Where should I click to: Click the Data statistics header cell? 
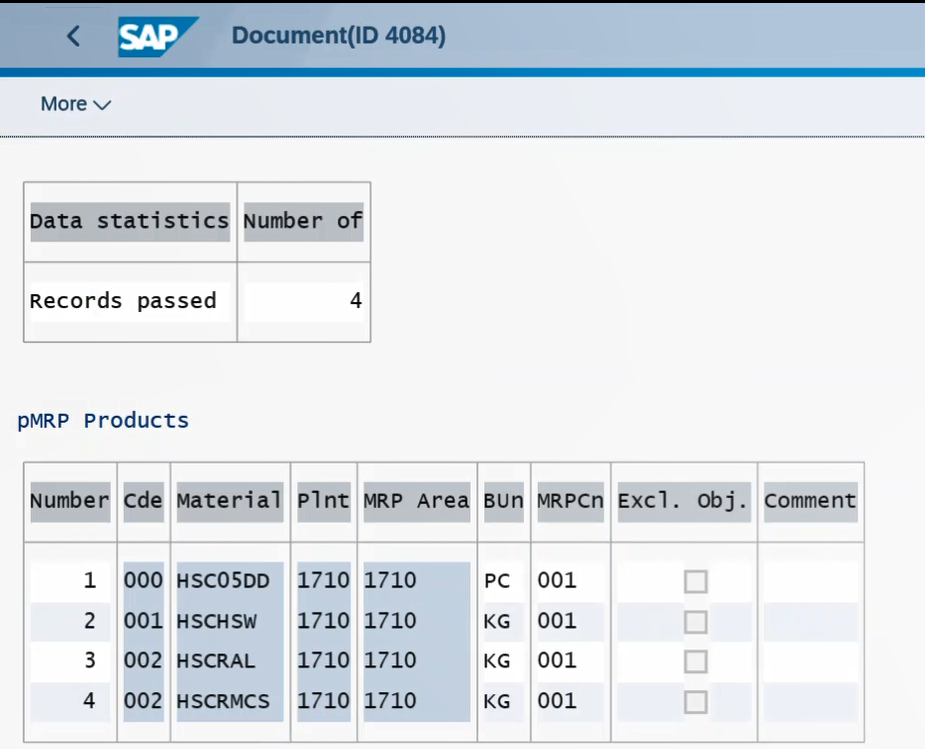130,222
